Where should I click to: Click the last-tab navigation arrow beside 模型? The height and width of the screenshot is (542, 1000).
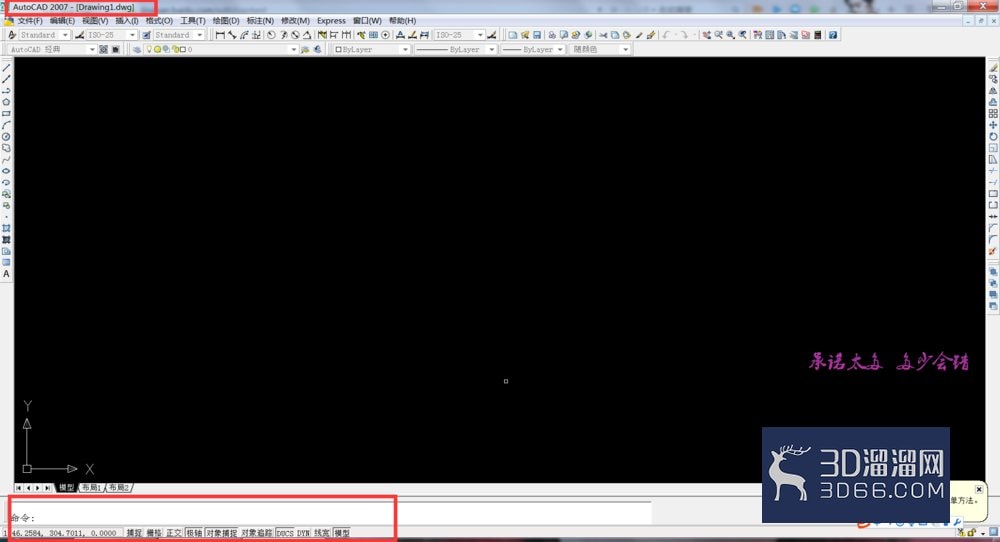(47, 488)
